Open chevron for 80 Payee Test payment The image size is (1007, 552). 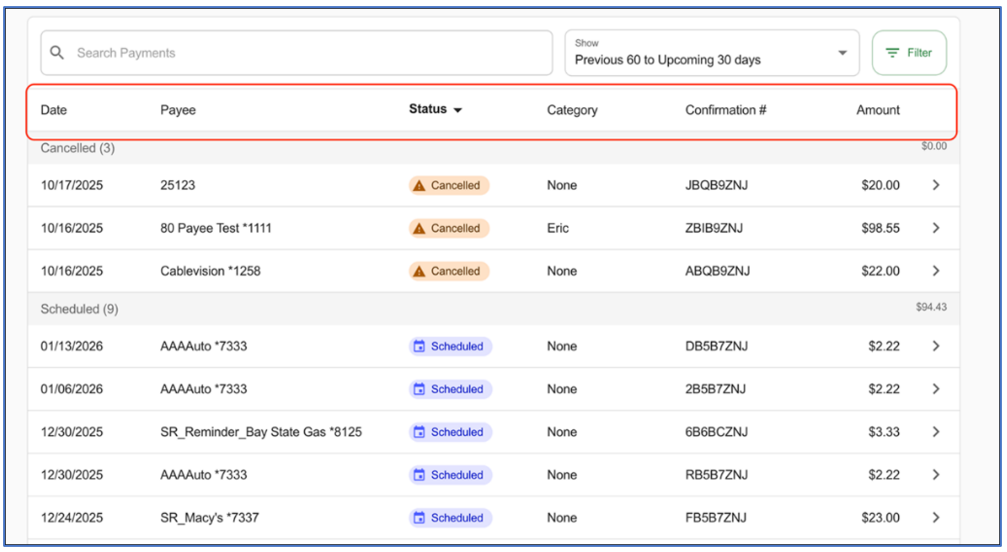[935, 228]
